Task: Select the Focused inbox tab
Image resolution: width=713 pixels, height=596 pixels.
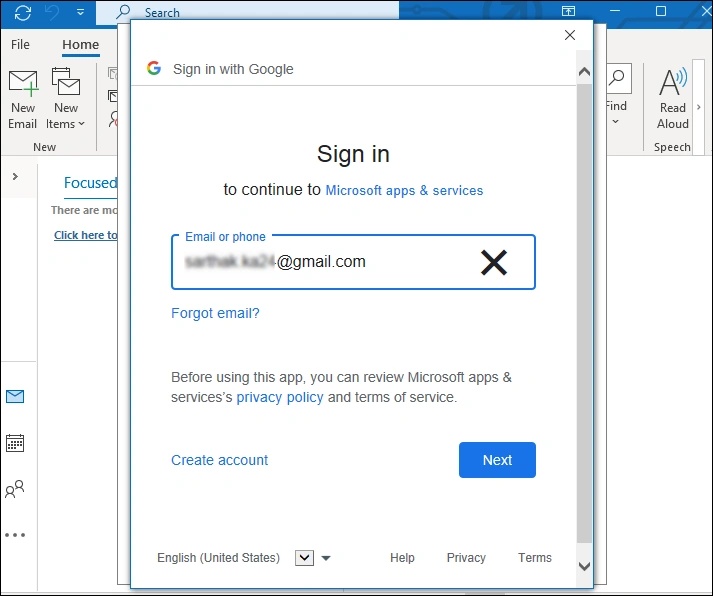Action: click(90, 183)
